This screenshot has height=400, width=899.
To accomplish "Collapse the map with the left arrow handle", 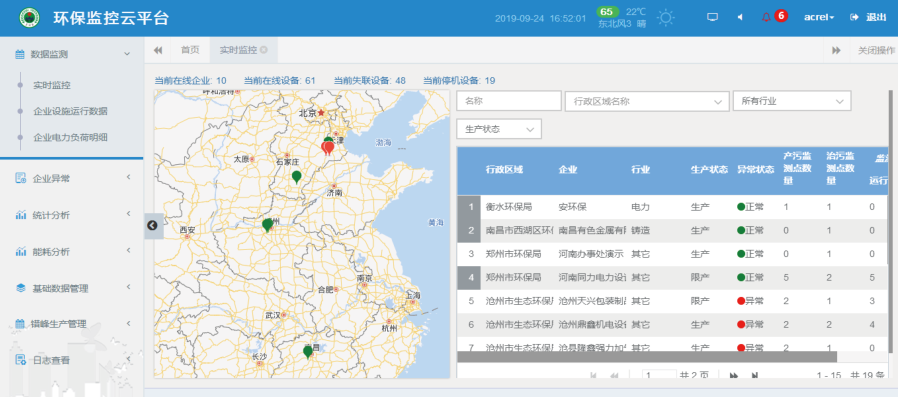I will tap(152, 225).
